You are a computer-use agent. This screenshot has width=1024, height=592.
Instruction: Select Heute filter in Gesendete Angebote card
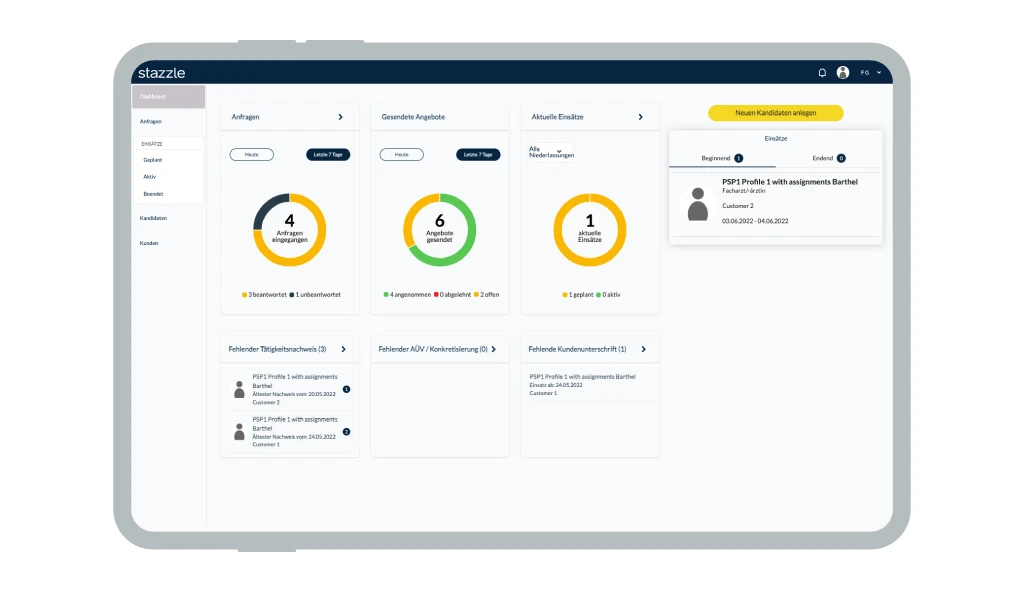click(x=402, y=155)
